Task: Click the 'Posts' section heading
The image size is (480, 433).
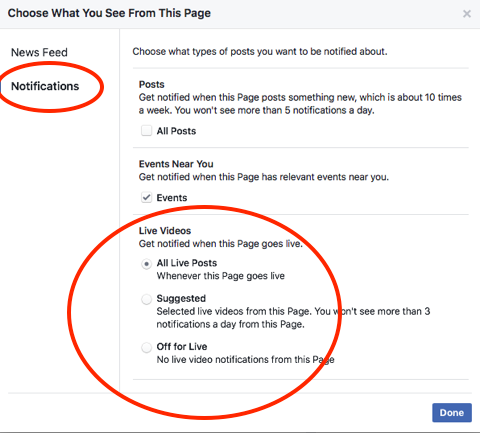Action: coord(152,84)
